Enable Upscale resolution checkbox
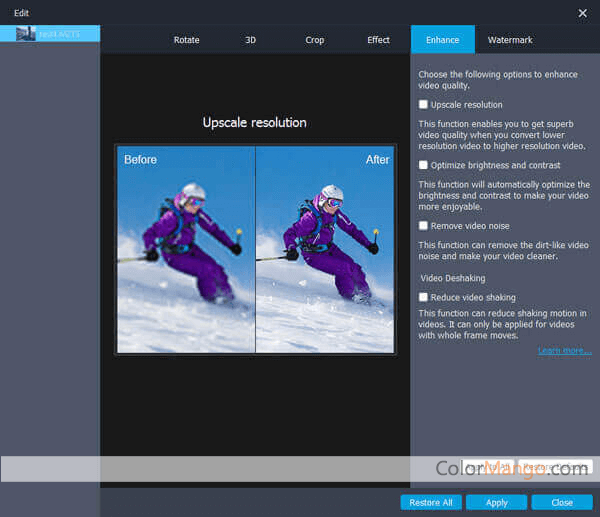 [424, 105]
